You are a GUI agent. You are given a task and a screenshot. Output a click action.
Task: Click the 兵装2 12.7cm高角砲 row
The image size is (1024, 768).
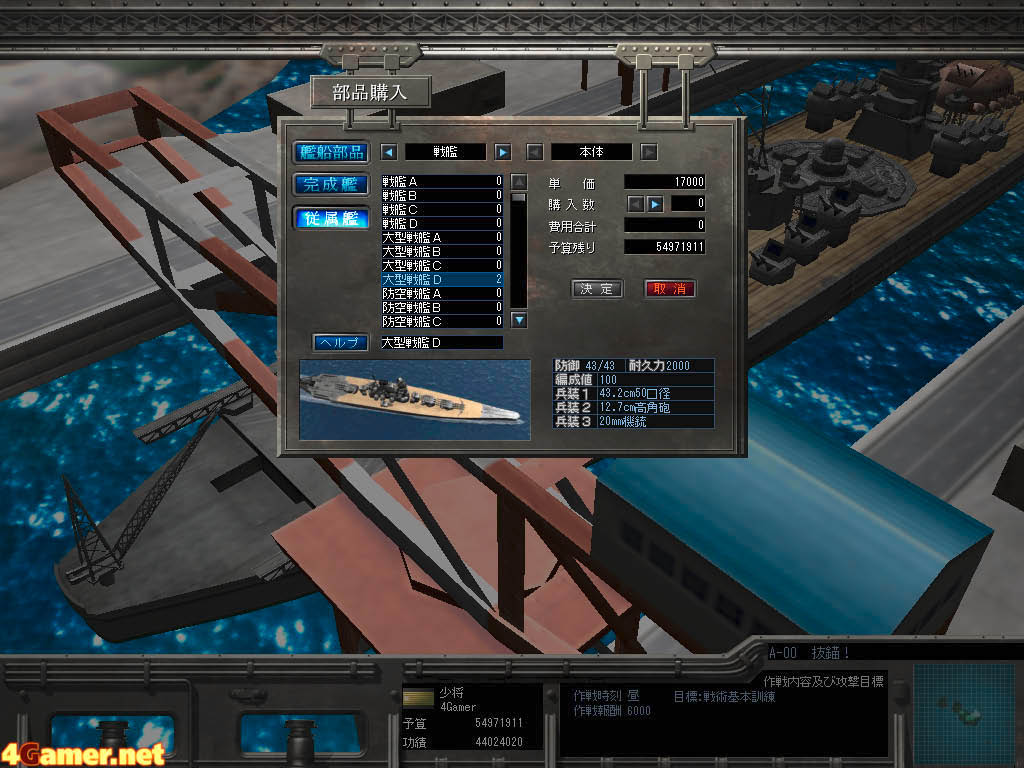coord(633,408)
